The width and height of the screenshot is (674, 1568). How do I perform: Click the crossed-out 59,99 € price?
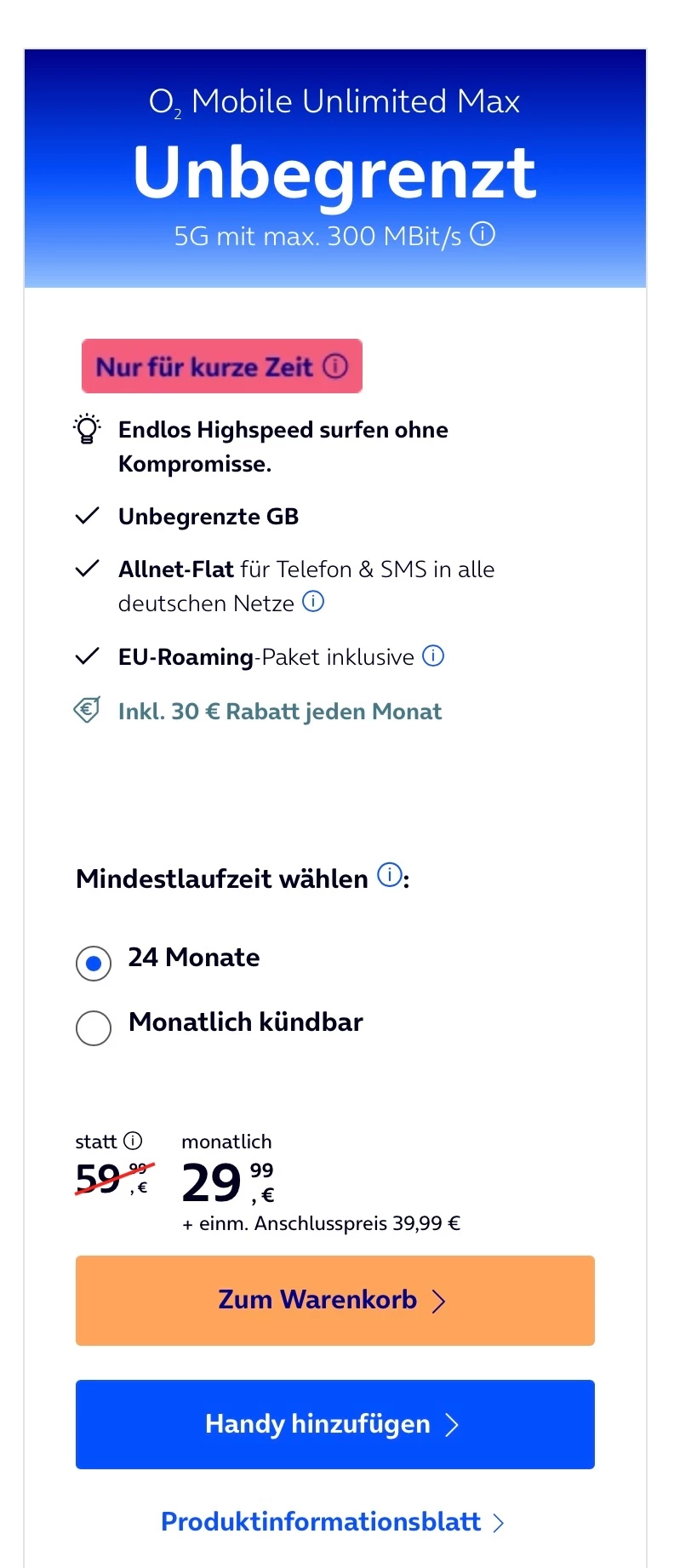[112, 1180]
